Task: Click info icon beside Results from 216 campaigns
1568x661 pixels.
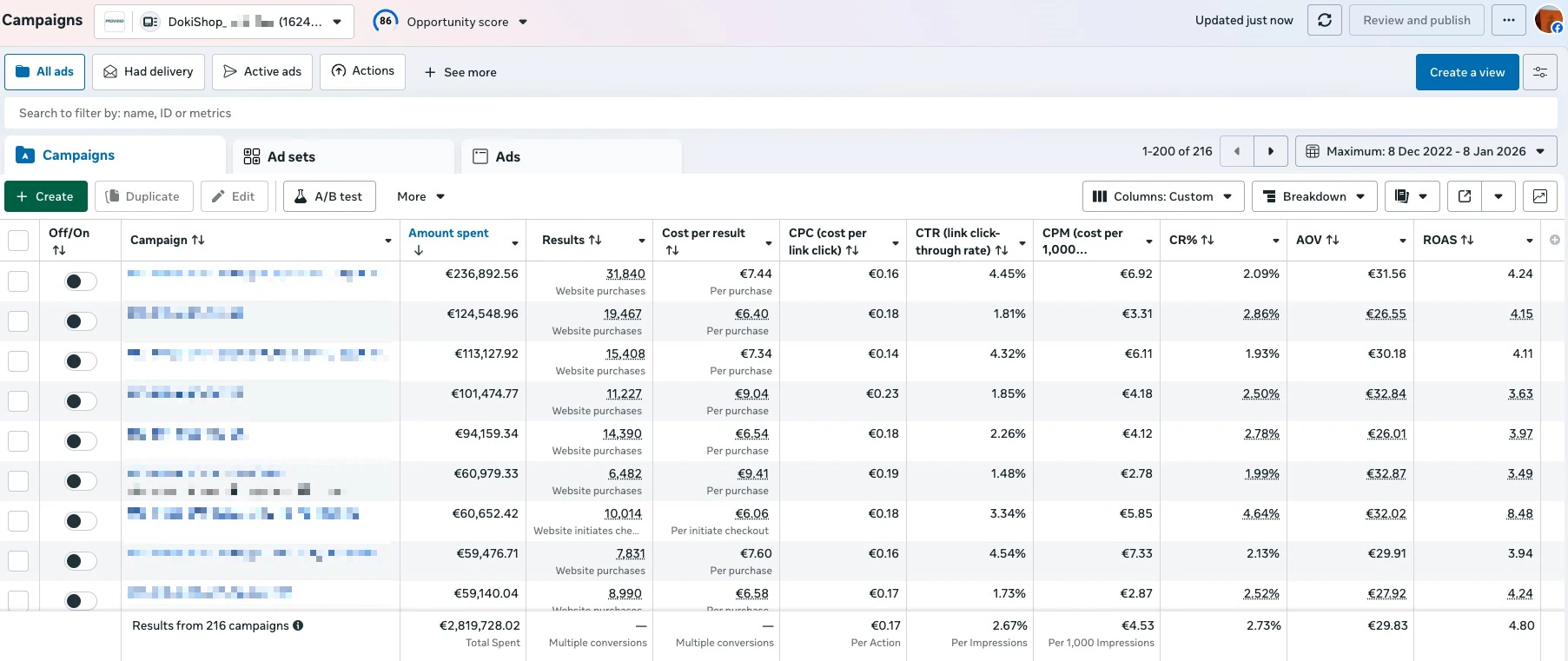Action: click(x=298, y=625)
